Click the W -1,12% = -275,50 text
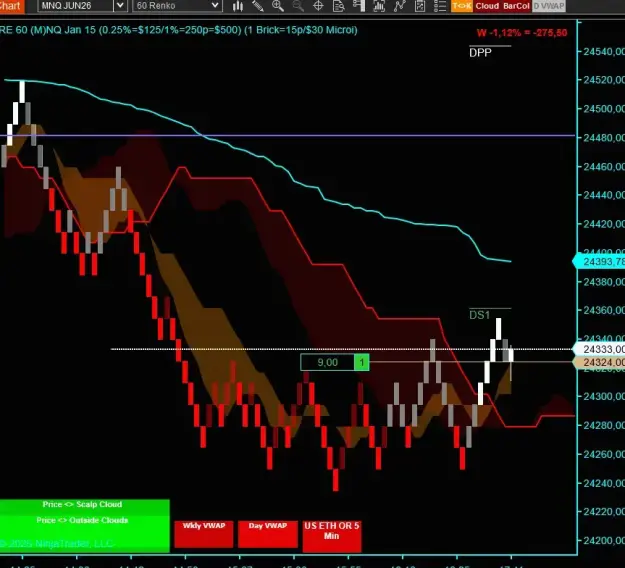Screen dimensions: 625x568 coord(522,33)
